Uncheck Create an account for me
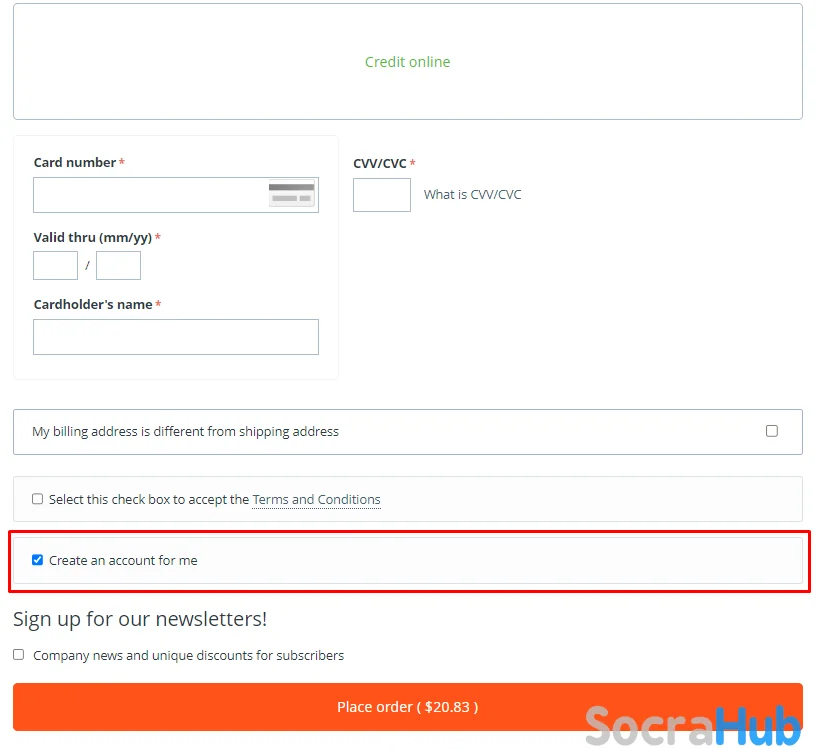 pyautogui.click(x=37, y=560)
